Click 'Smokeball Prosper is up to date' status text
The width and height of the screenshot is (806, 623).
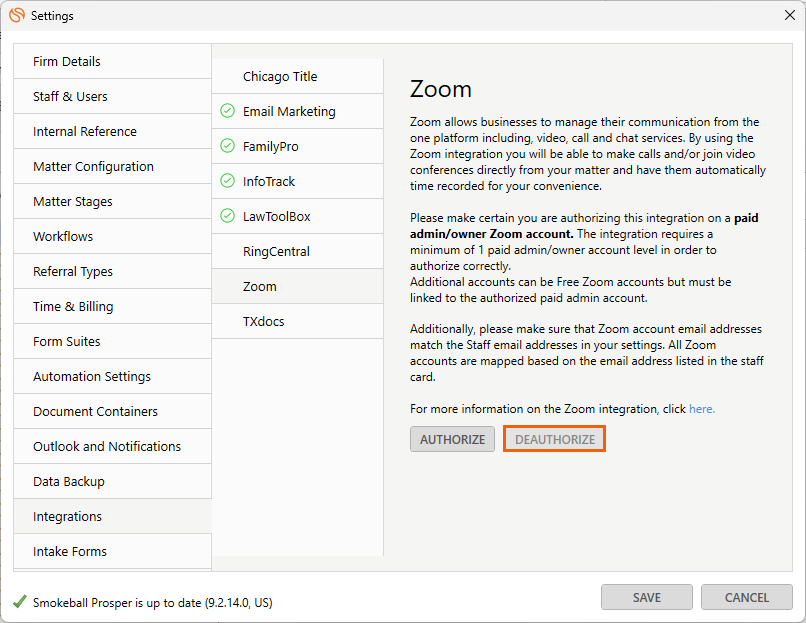[x=153, y=602]
